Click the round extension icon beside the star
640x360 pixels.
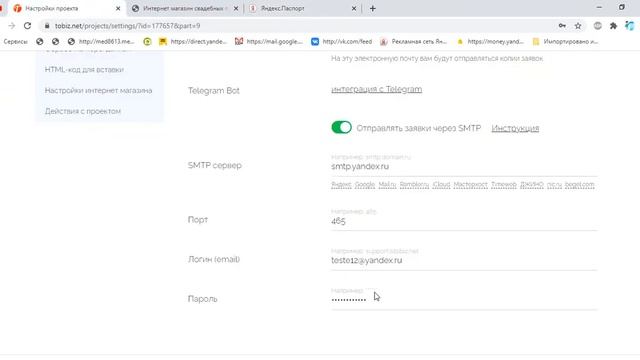[x=598, y=26]
